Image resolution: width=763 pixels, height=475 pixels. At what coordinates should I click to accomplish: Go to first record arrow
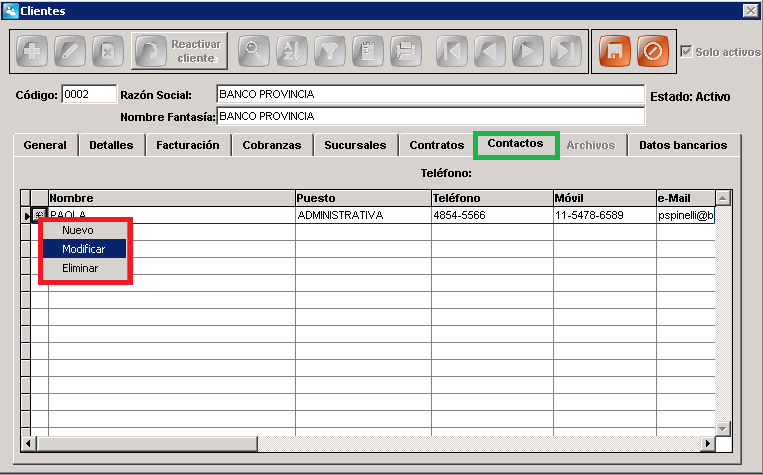pyautogui.click(x=452, y=51)
